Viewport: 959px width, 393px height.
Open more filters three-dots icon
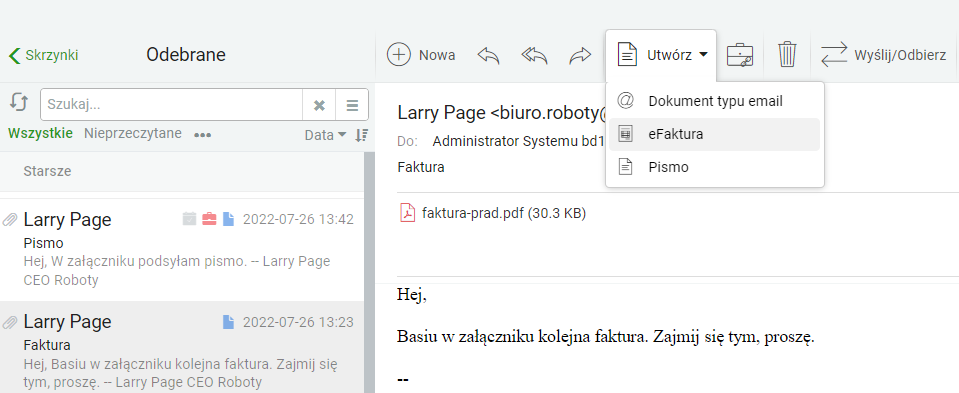tap(202, 135)
